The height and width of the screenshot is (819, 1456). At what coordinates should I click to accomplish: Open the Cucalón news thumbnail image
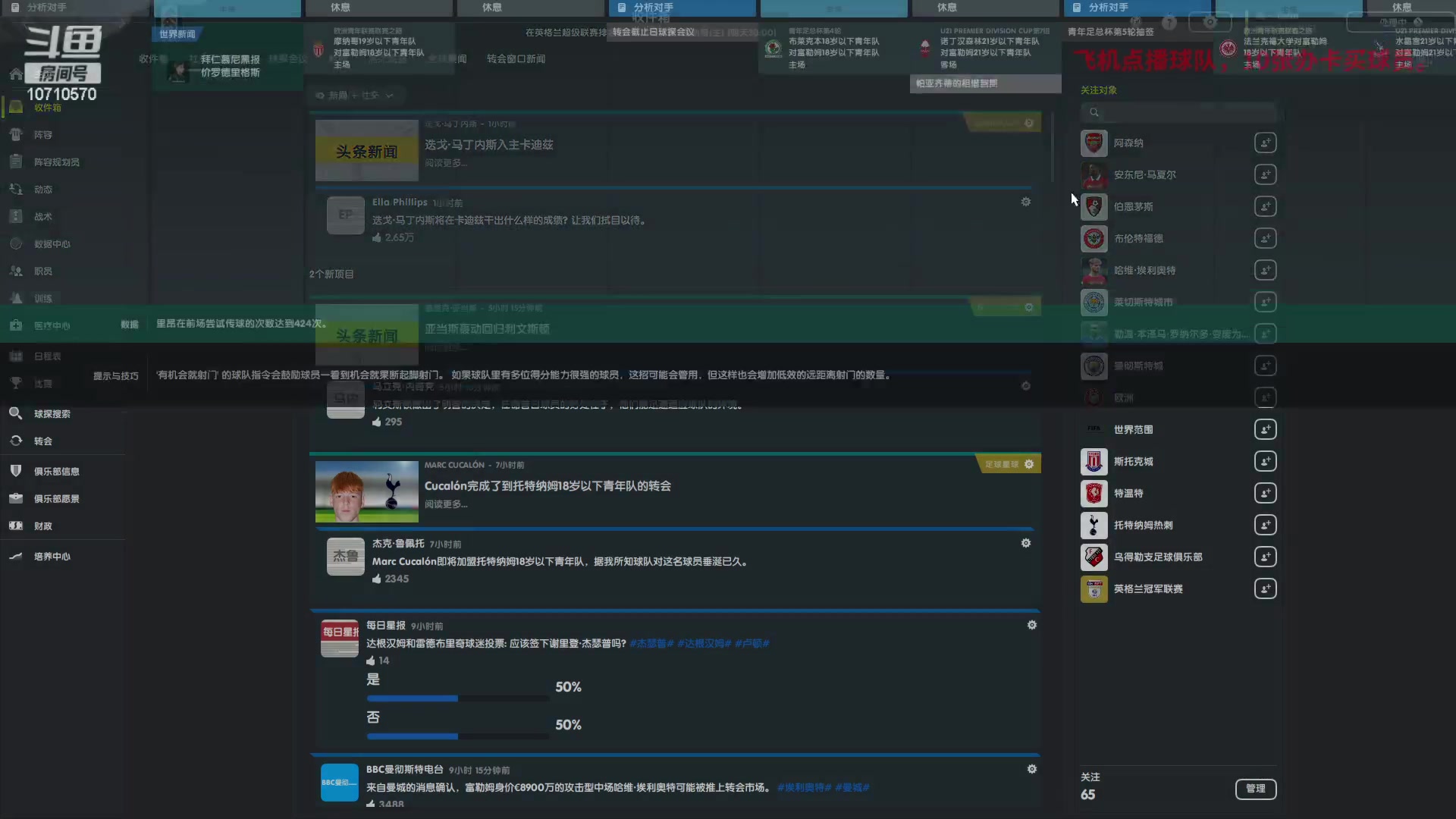[367, 491]
